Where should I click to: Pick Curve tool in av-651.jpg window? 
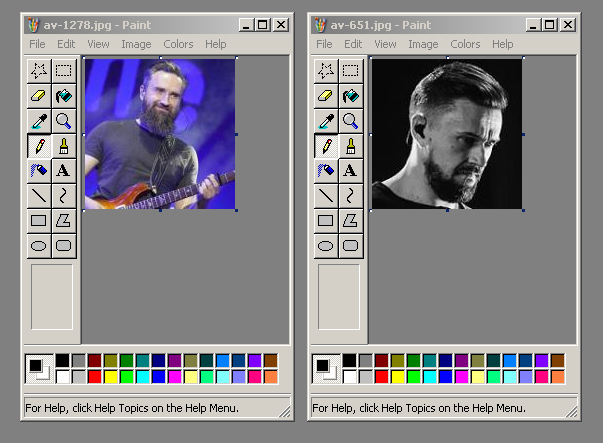(x=351, y=196)
